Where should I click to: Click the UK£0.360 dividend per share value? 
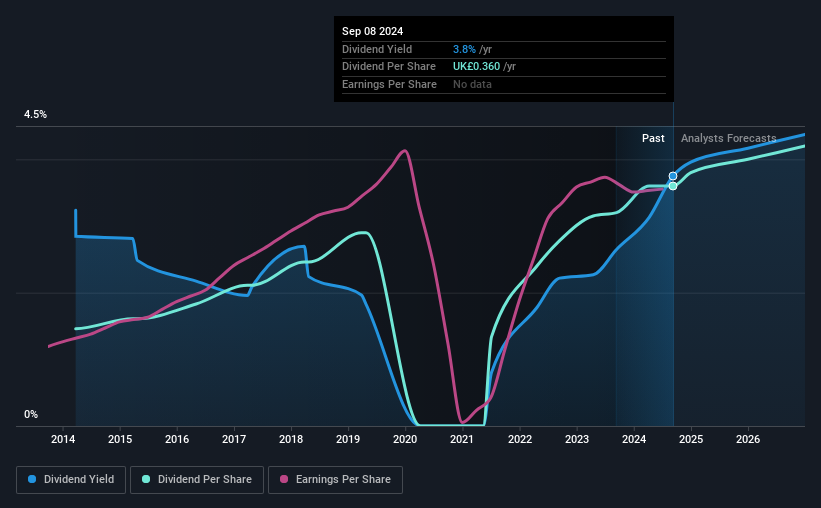pos(476,67)
